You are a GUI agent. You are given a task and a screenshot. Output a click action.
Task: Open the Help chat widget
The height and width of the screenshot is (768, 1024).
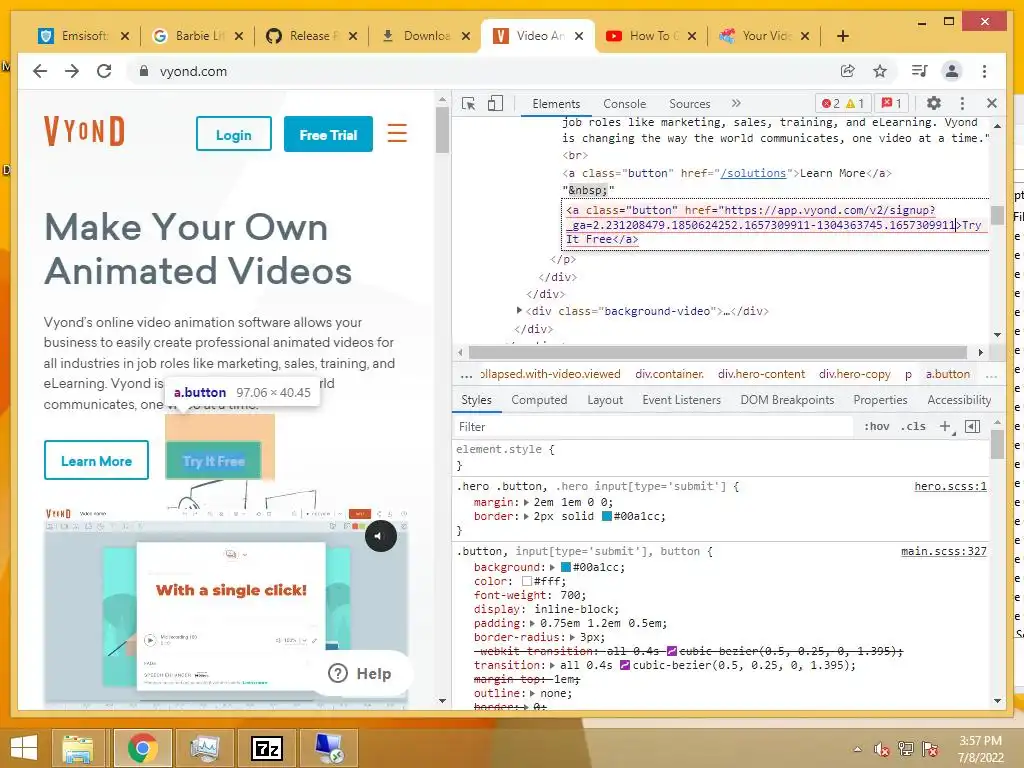tap(360, 673)
